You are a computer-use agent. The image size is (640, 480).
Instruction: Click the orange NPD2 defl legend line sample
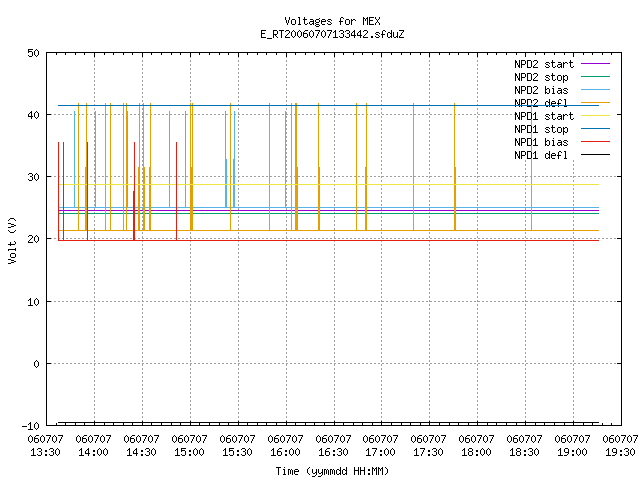pos(595,102)
